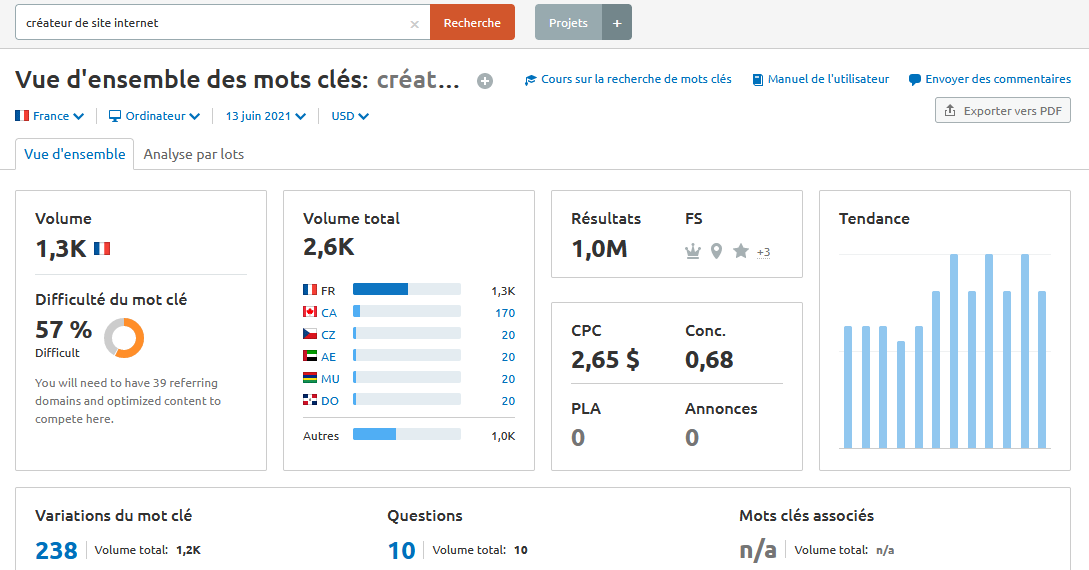Click the crown SERP feature icon
Screen dimensions: 1089x570
click(x=692, y=251)
